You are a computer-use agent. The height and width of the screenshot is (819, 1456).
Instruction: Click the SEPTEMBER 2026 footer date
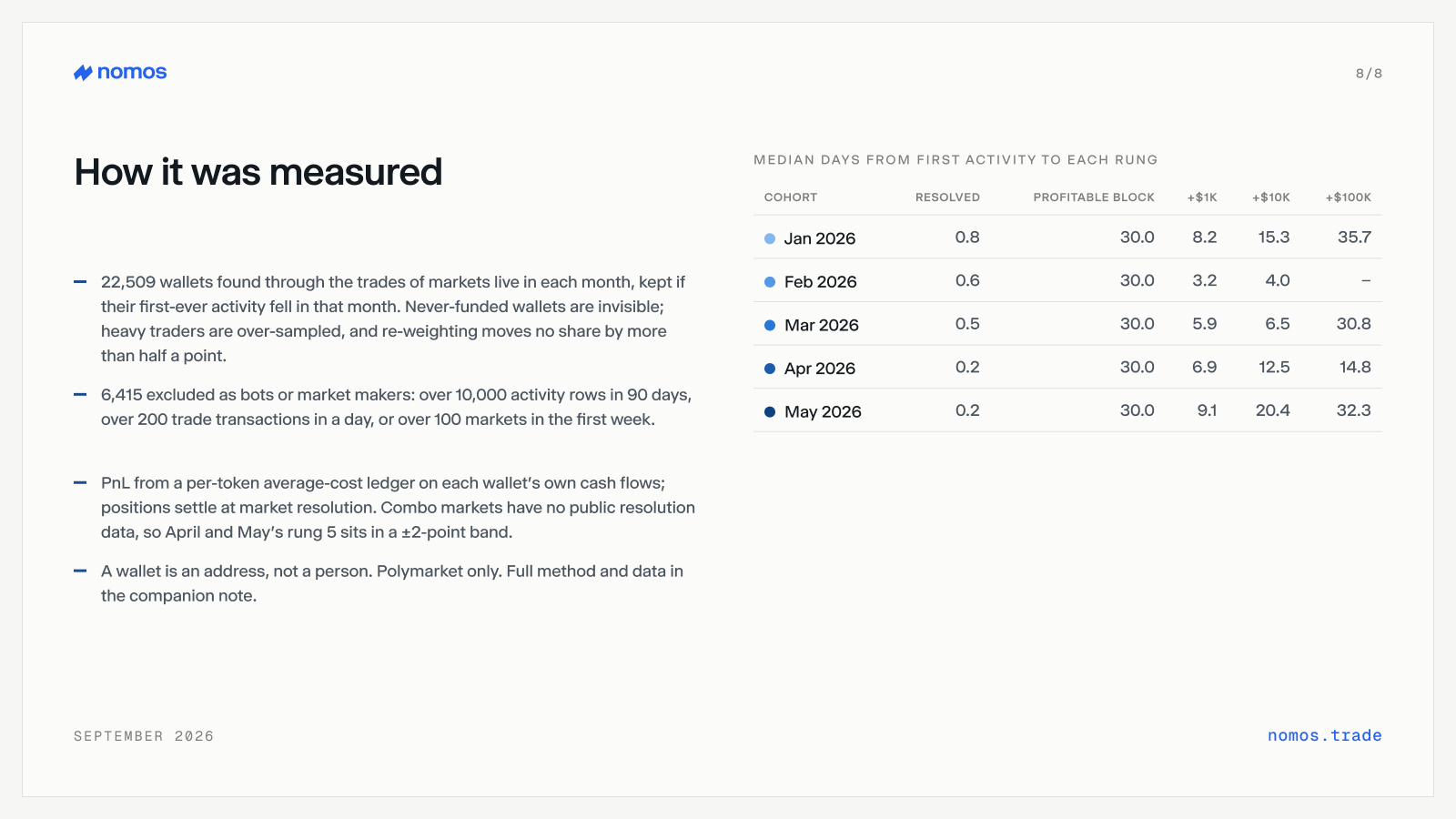[144, 736]
